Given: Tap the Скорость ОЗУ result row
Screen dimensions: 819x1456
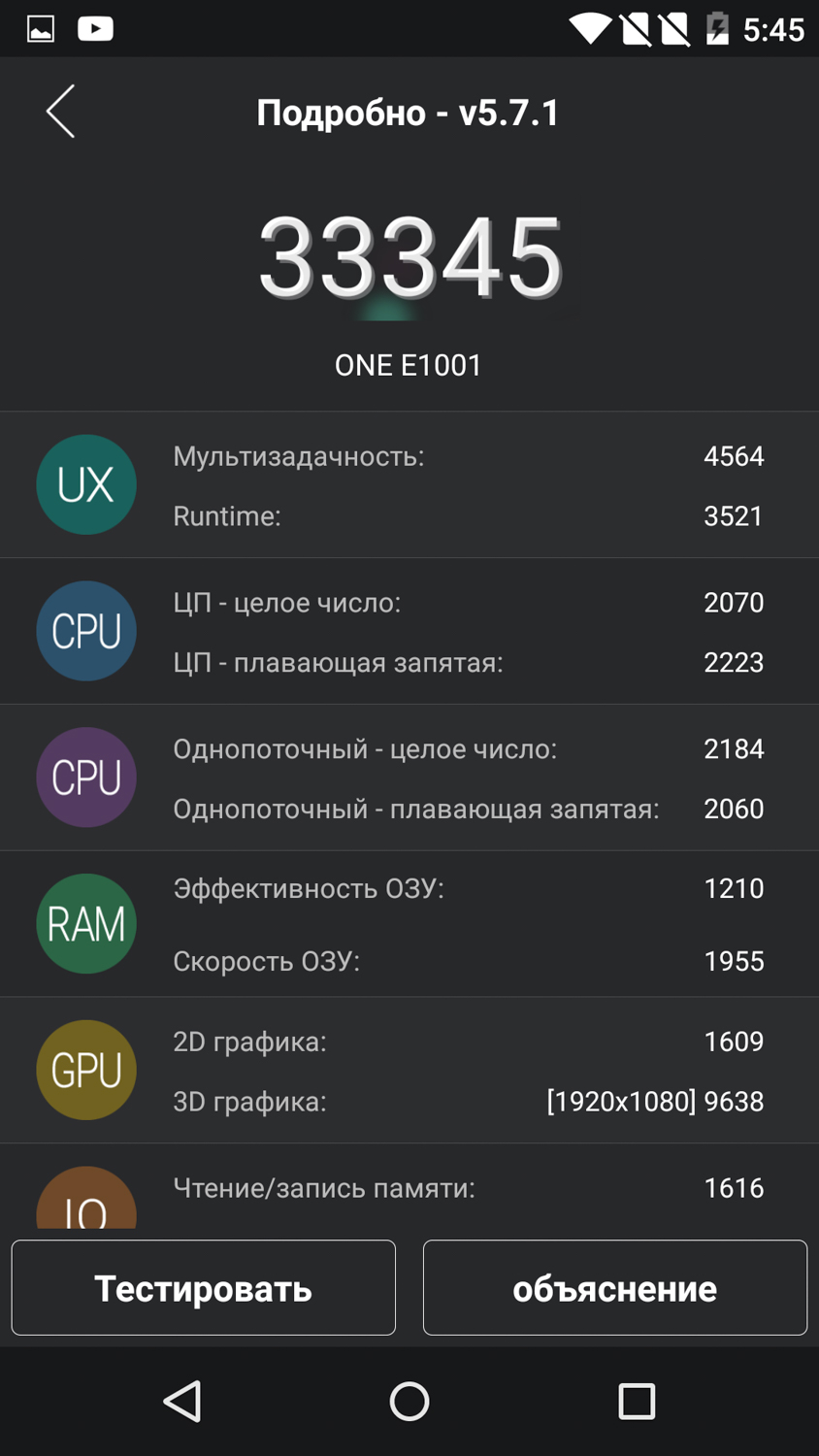Looking at the screenshot, I should pos(468,961).
